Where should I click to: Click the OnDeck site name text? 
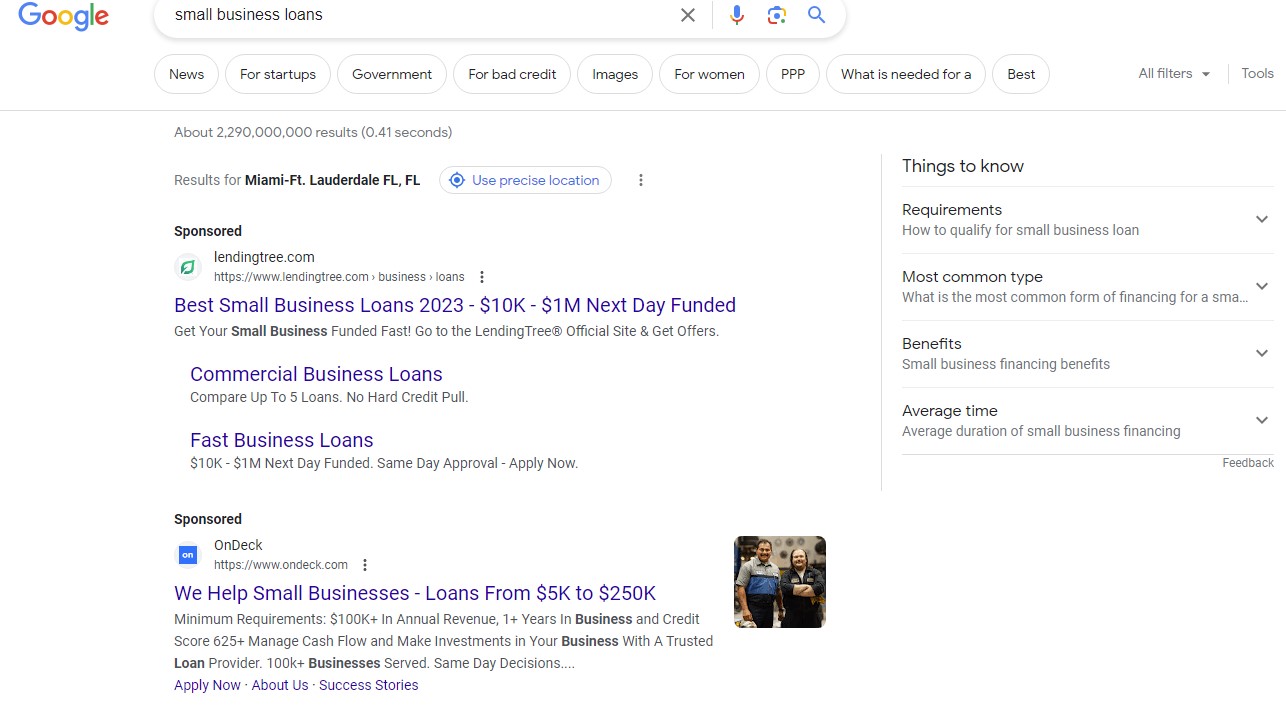pyautogui.click(x=238, y=545)
